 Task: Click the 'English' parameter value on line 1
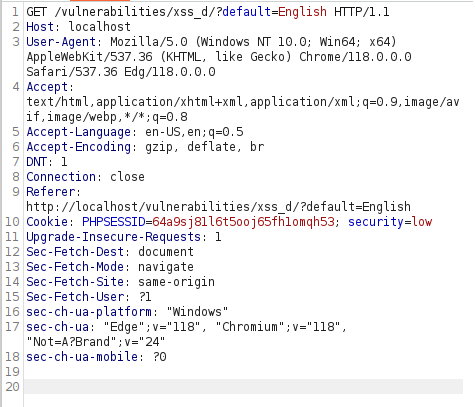click(302, 12)
